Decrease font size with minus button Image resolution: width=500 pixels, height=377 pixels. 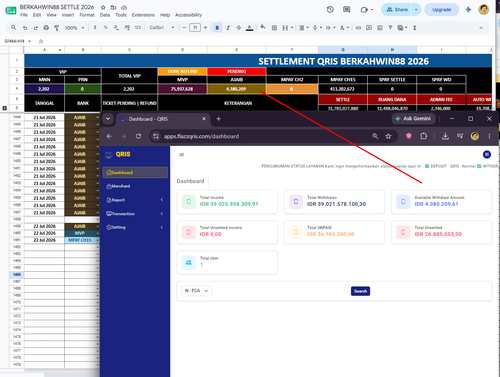point(184,28)
